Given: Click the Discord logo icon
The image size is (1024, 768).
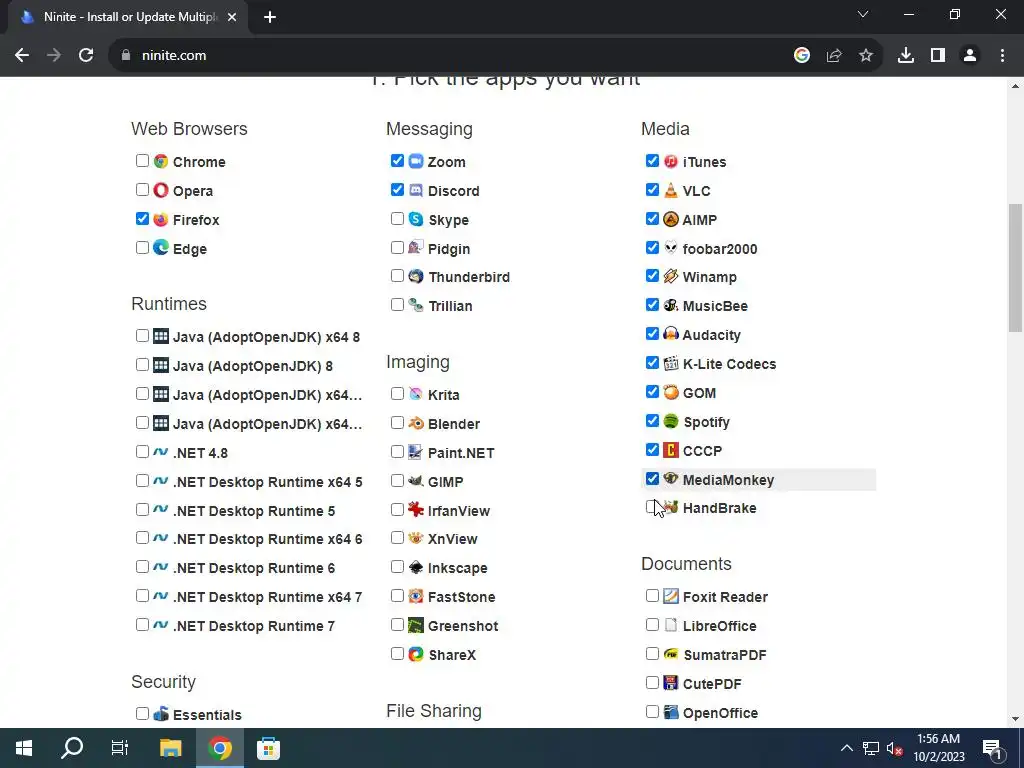Looking at the screenshot, I should coord(416,190).
